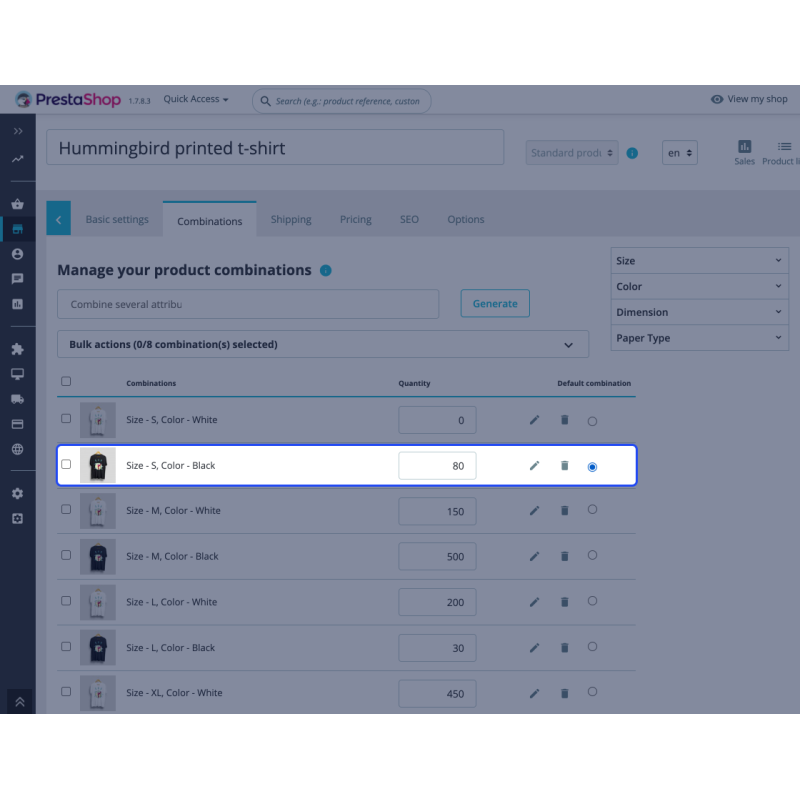Click the top search box
The width and height of the screenshot is (800, 800).
tap(342, 101)
